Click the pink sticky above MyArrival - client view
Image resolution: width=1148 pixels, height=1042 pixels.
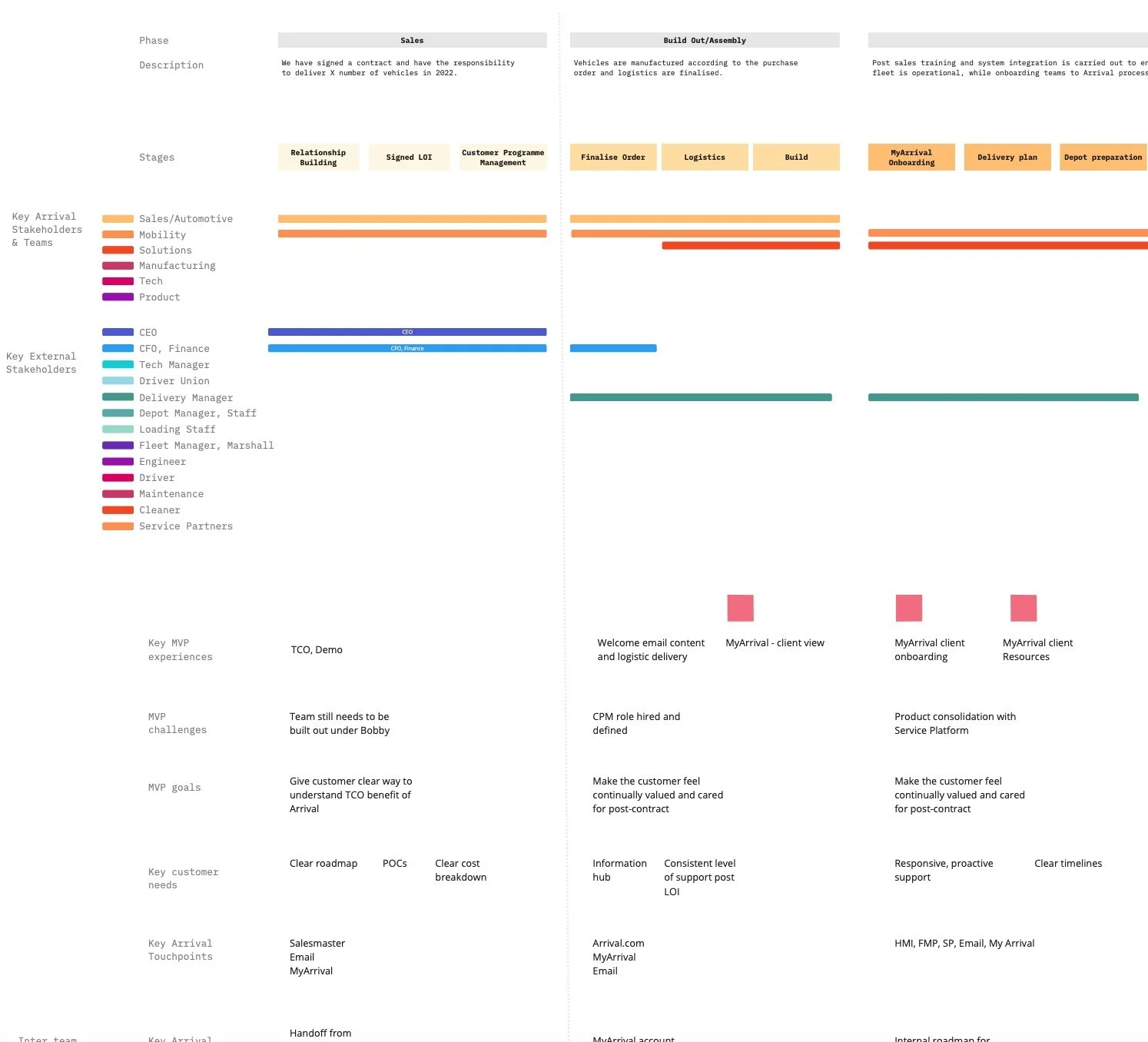(x=740, y=608)
